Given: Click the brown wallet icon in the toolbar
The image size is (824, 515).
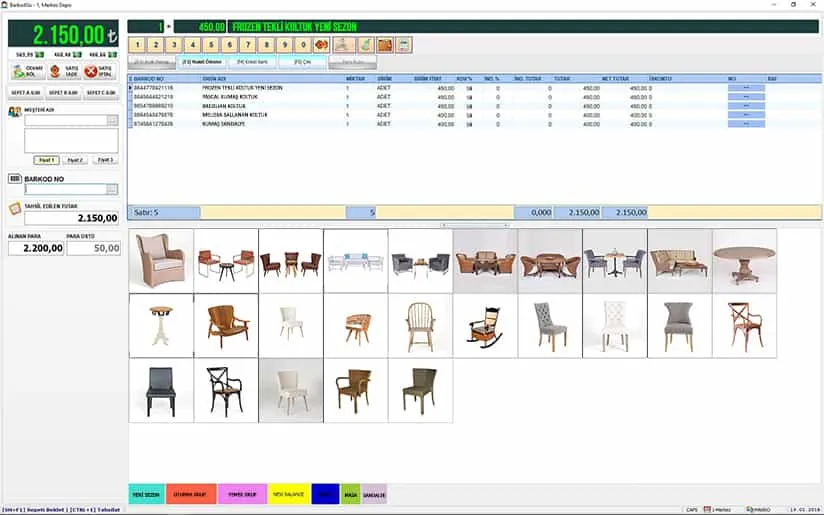Looking at the screenshot, I should (x=384, y=45).
